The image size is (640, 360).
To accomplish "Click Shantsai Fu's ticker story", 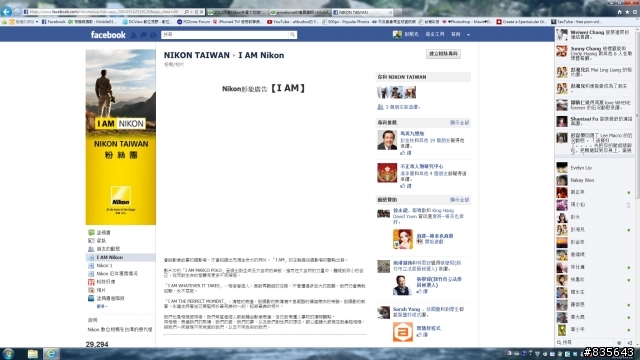I will point(594,121).
